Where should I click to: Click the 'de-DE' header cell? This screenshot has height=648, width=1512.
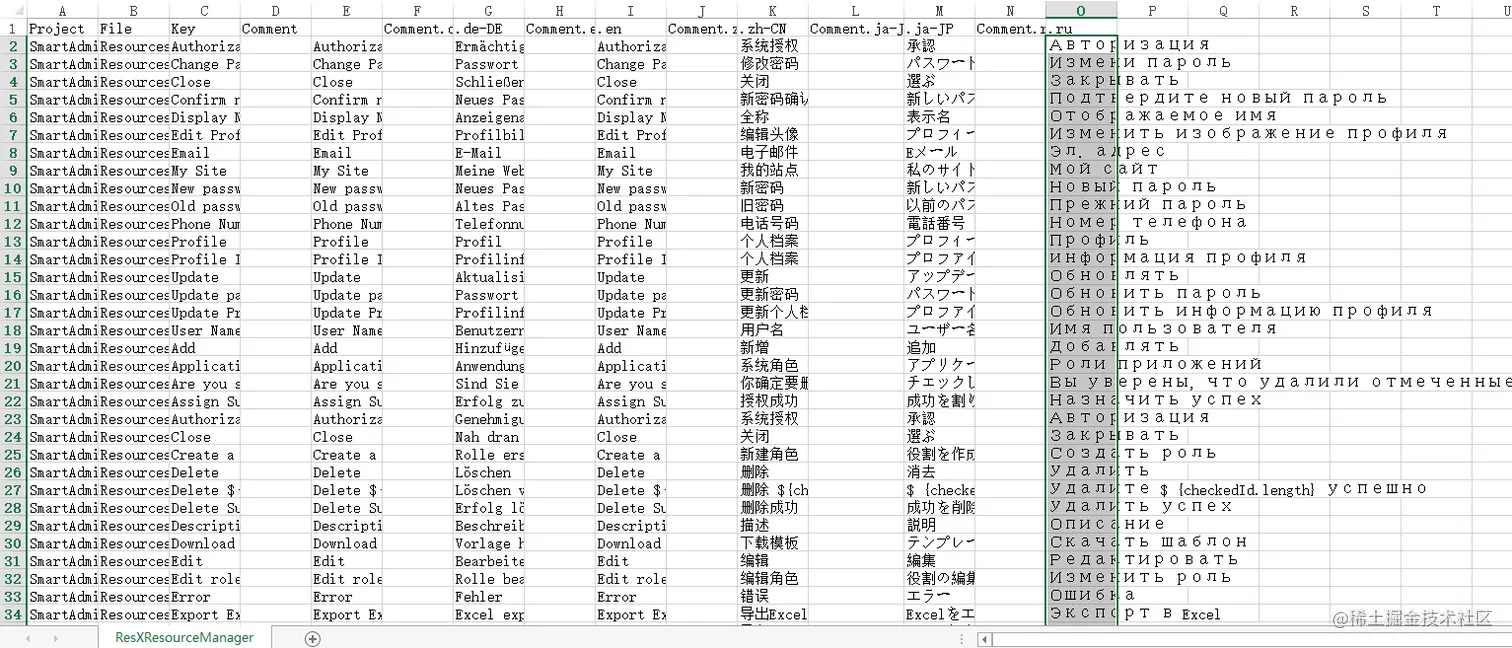tap(488, 29)
